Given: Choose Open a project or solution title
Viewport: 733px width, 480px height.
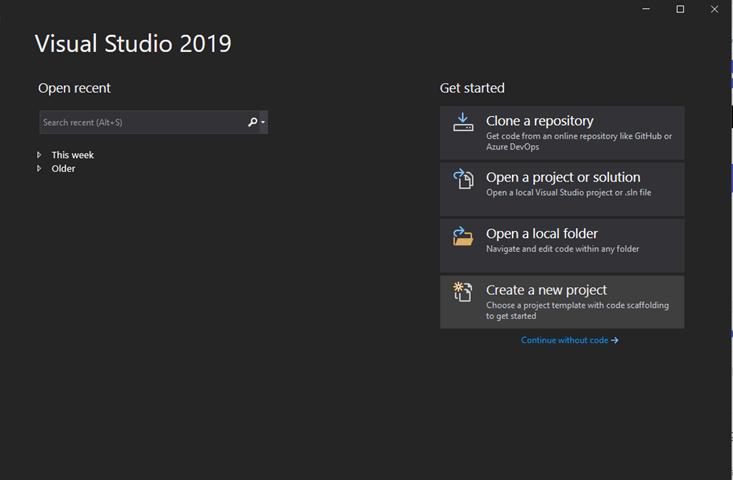Looking at the screenshot, I should coord(563,177).
